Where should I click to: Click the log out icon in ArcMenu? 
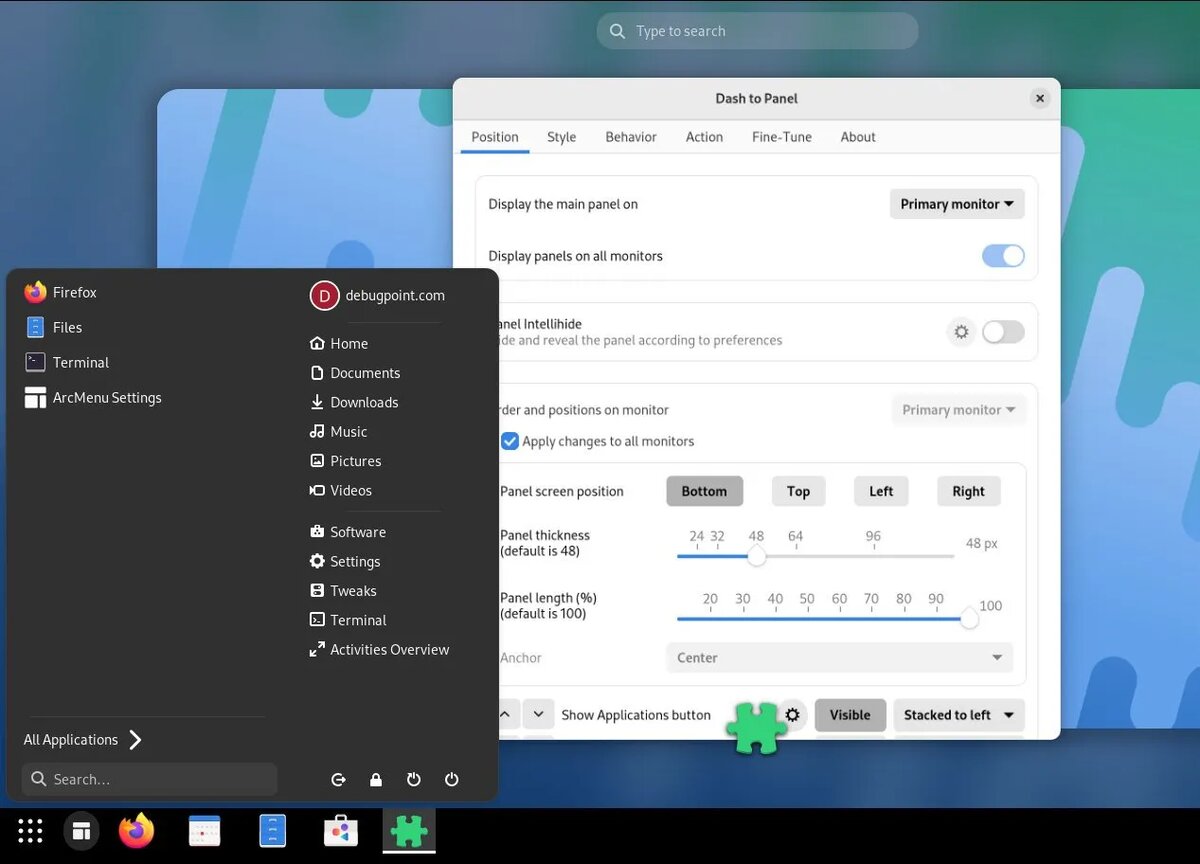point(338,779)
